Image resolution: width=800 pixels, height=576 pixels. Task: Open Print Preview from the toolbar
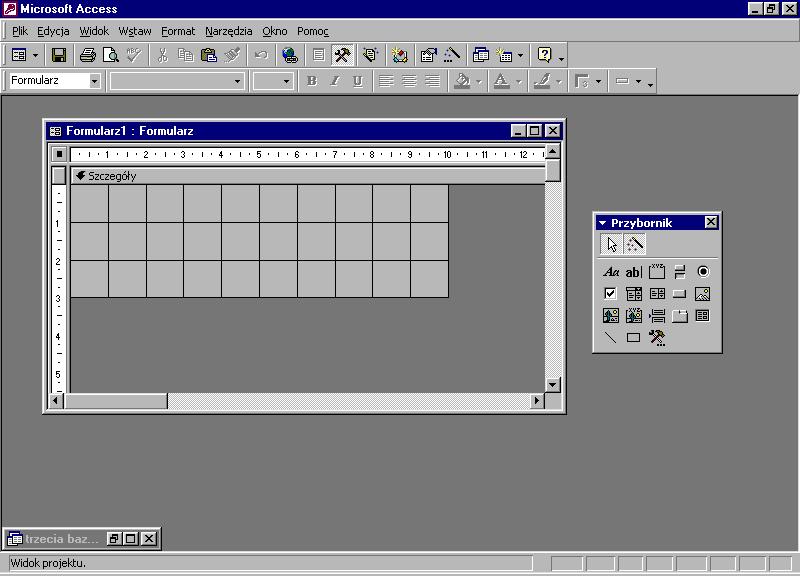(111, 55)
